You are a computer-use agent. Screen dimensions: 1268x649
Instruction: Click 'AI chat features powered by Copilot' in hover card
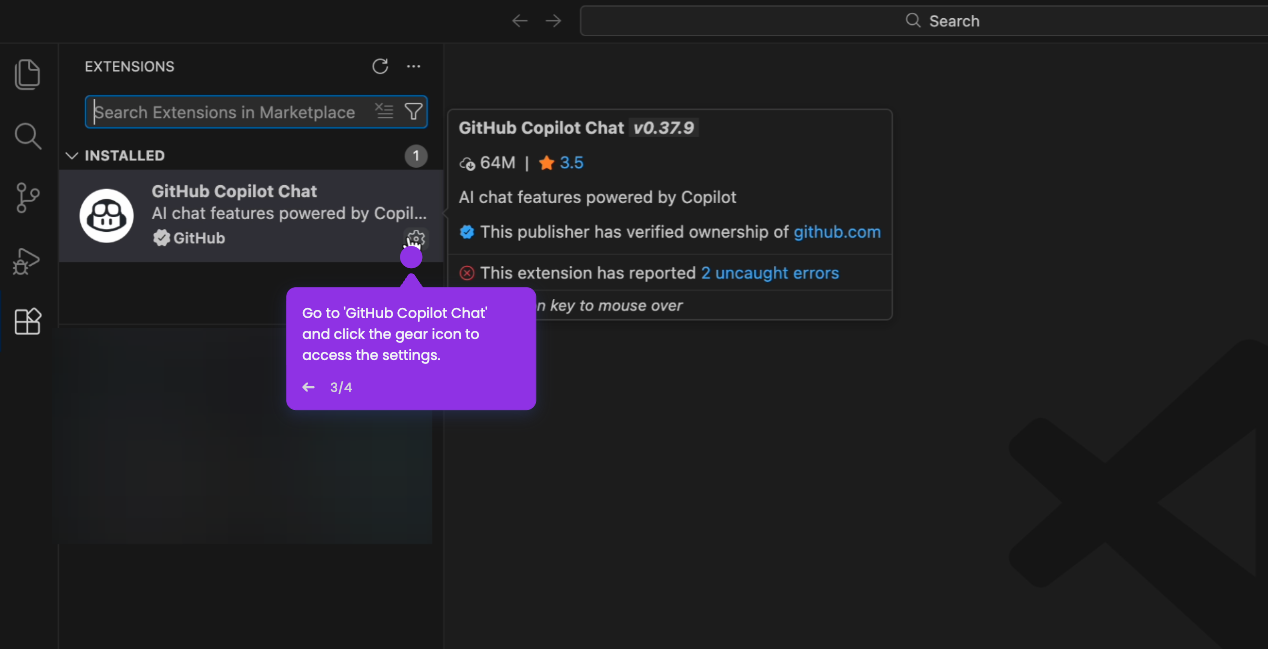[598, 197]
